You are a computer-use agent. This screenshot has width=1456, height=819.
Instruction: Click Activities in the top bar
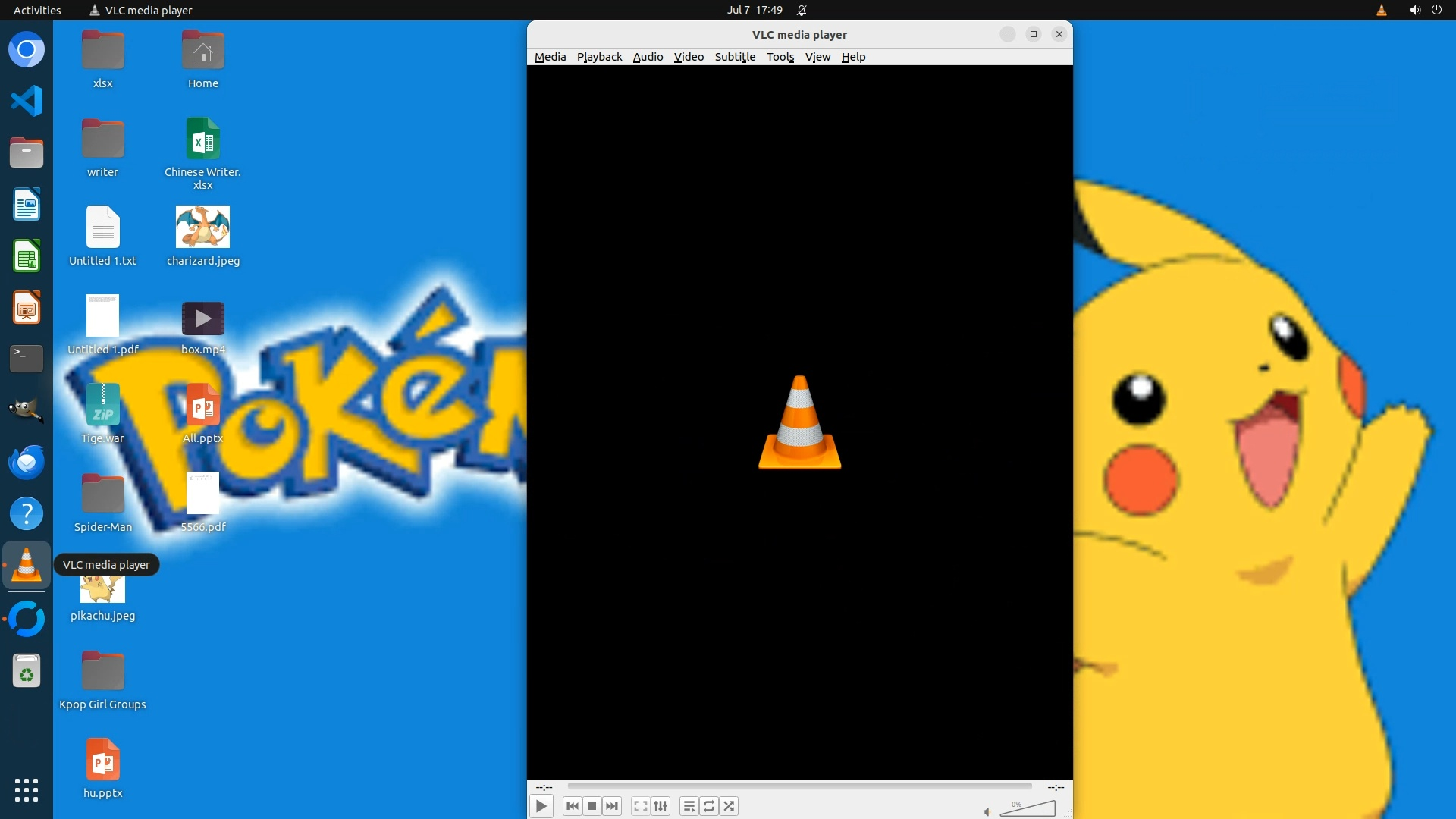coord(37,10)
